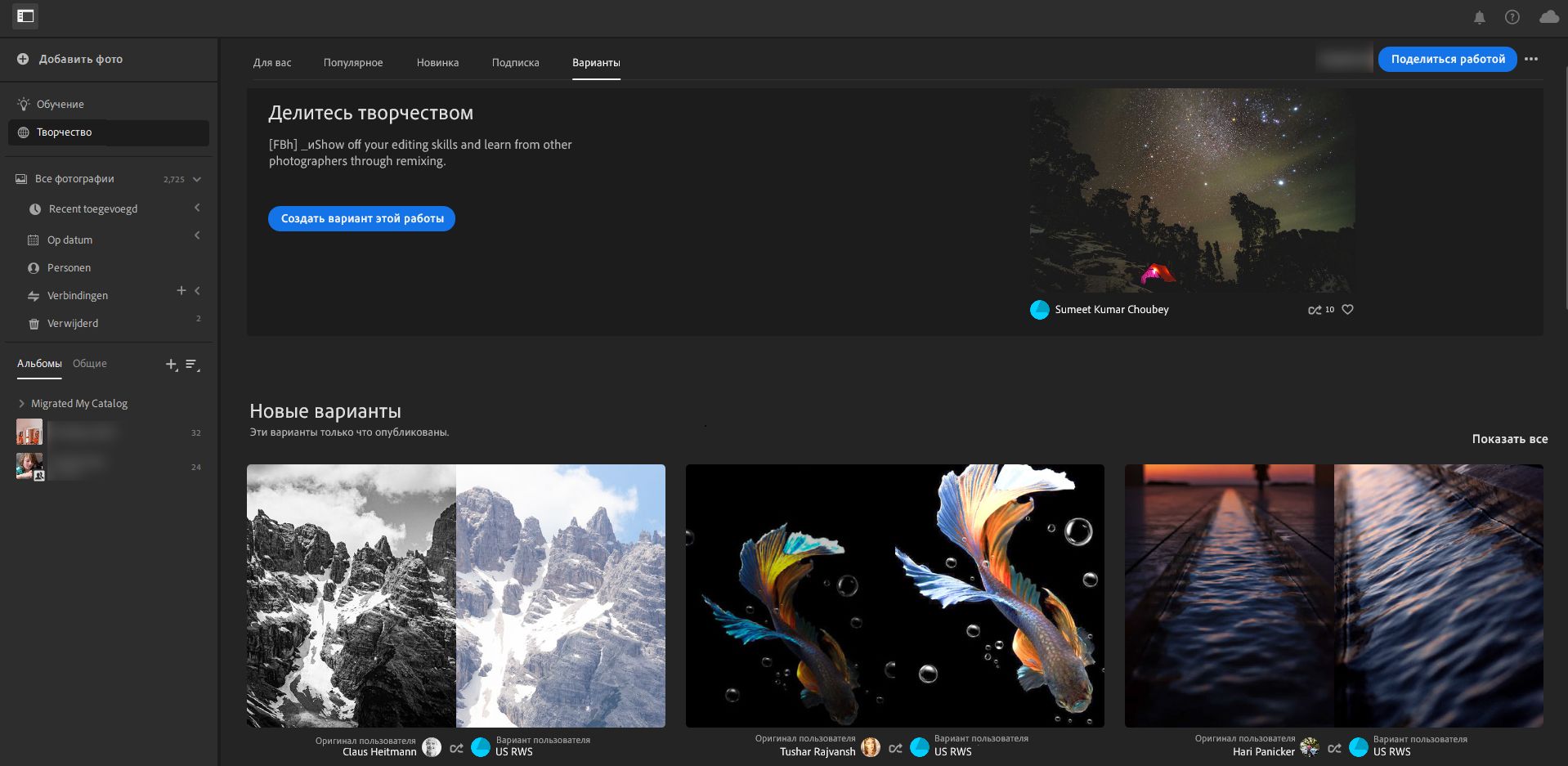Select the Общие albums tab
Image resolution: width=1568 pixels, height=766 pixels.
(90, 363)
